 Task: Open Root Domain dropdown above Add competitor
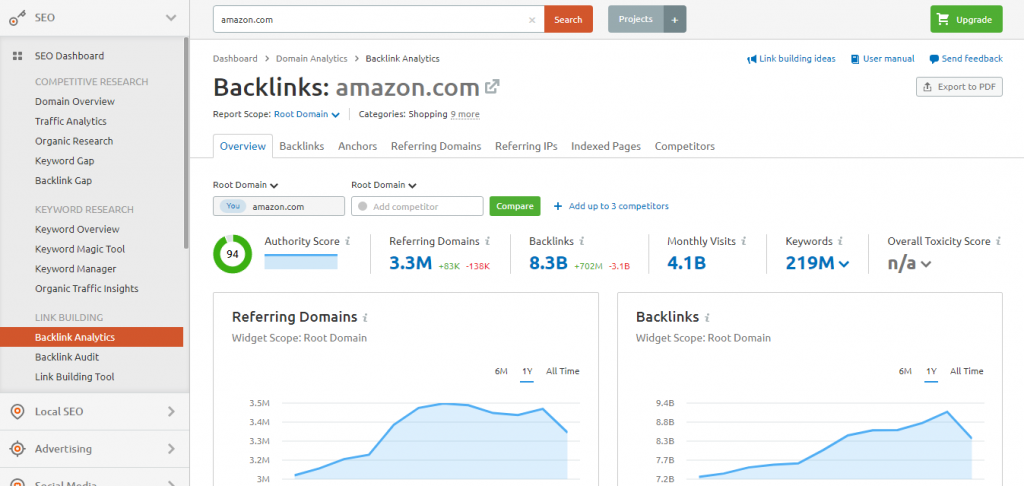coord(384,185)
